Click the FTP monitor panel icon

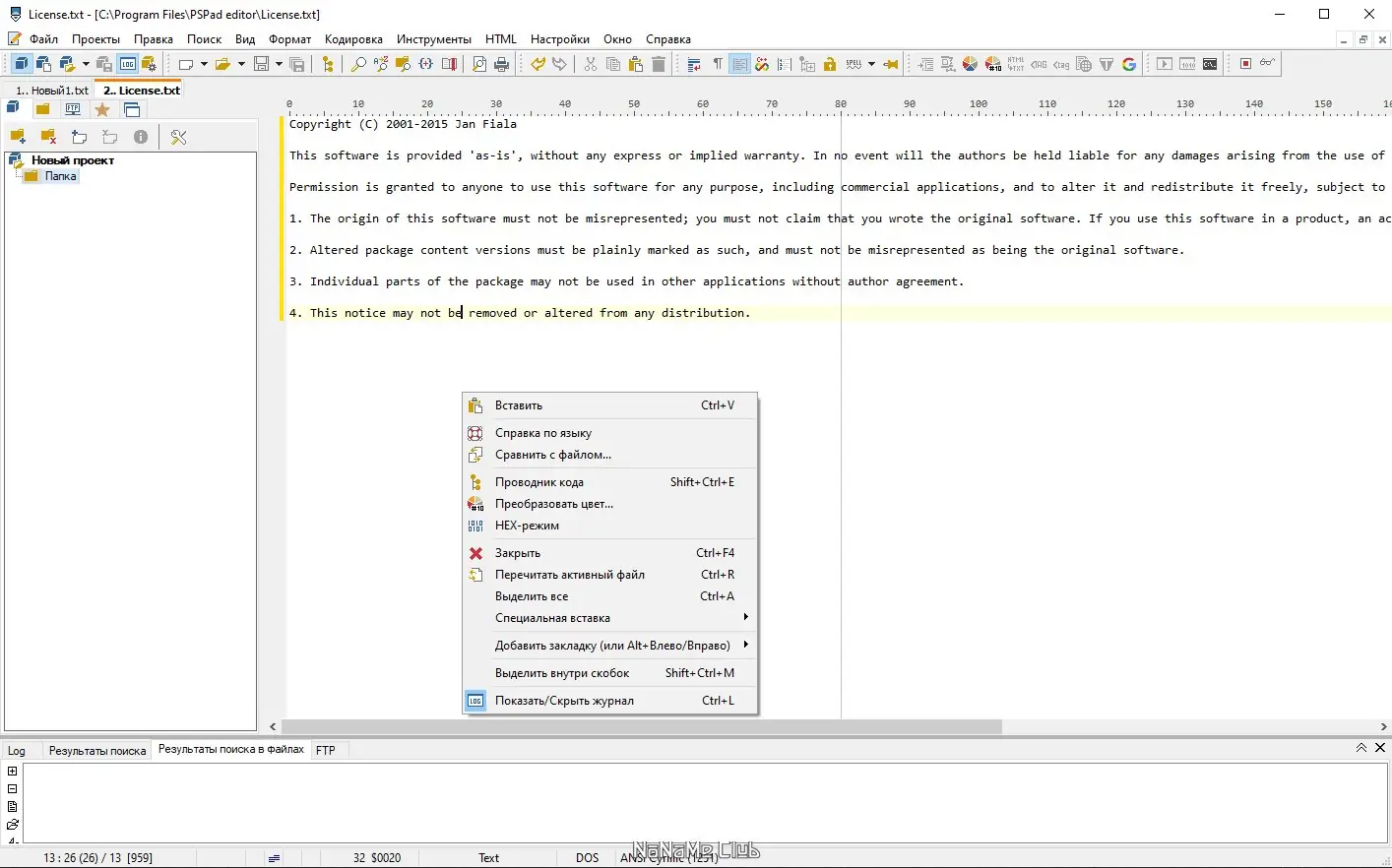(73, 109)
